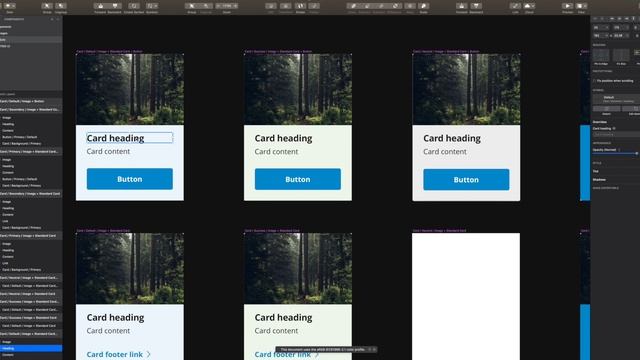Screen dimensions: 640x360
Task: Select the Fix Size resizing control
Action: [621, 55]
